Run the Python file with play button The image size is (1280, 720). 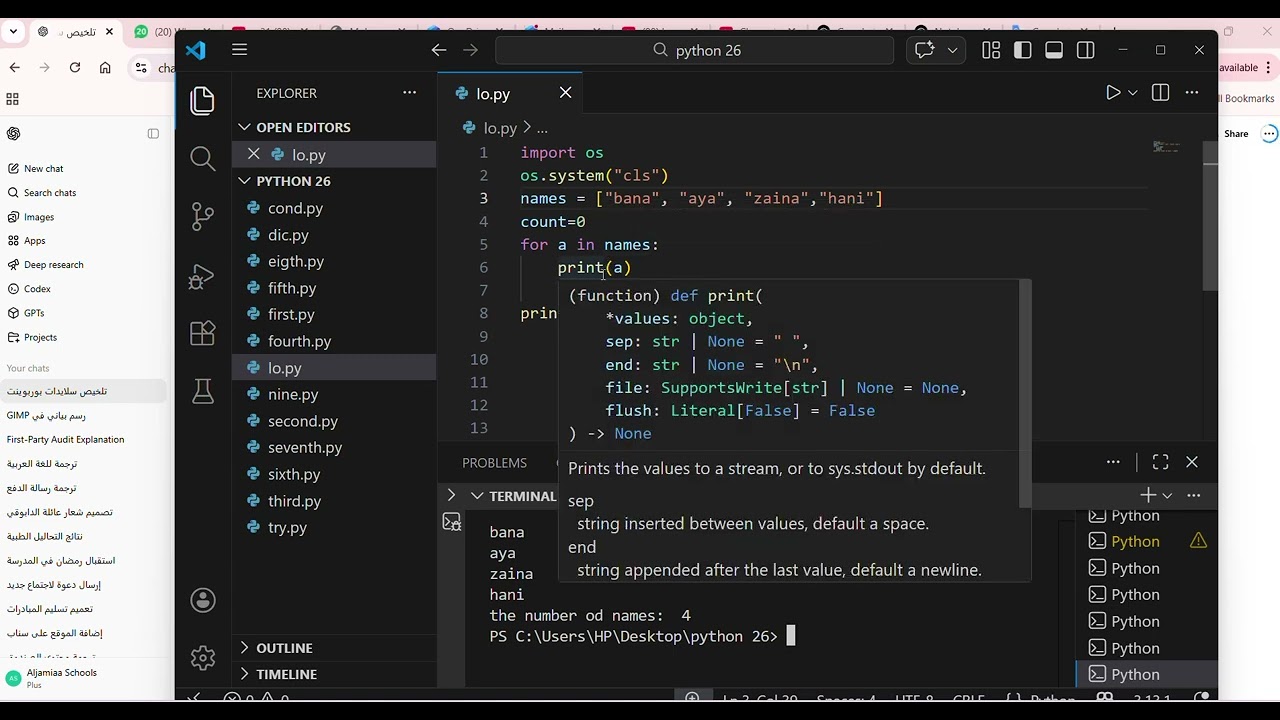(1113, 92)
